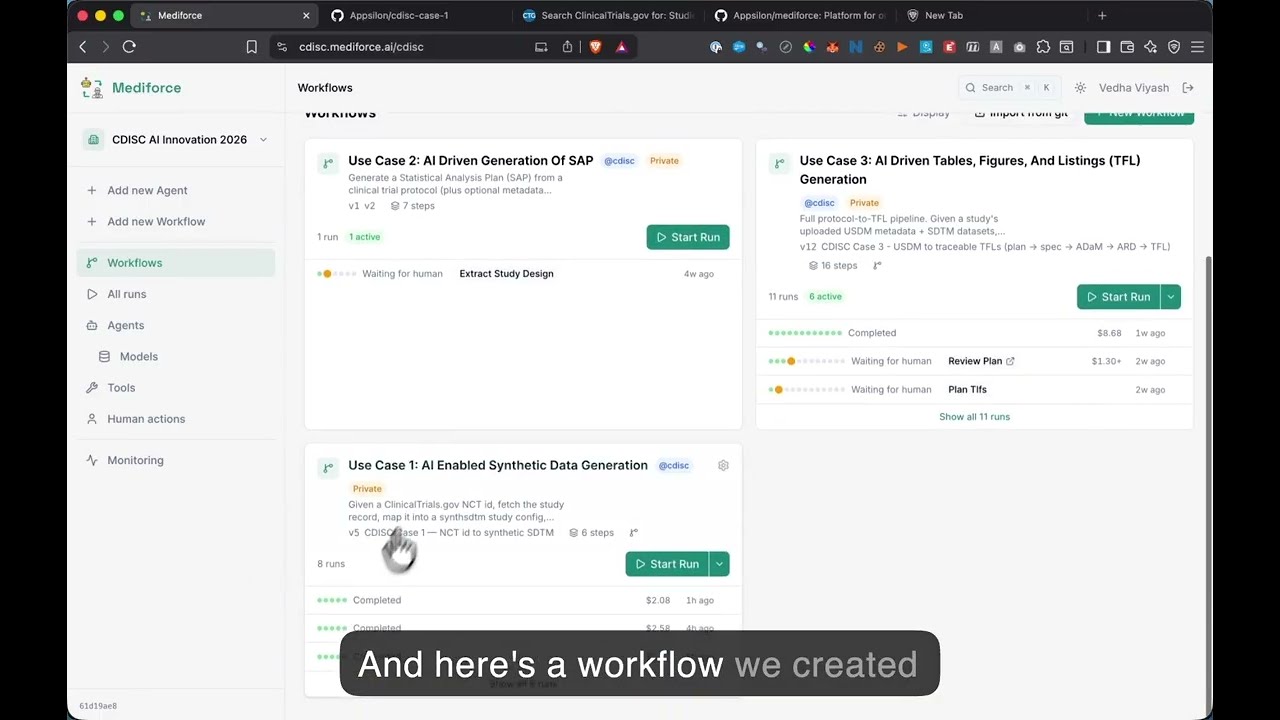
Task: Start Run for Use Case 1 synthetic data
Action: 667,564
